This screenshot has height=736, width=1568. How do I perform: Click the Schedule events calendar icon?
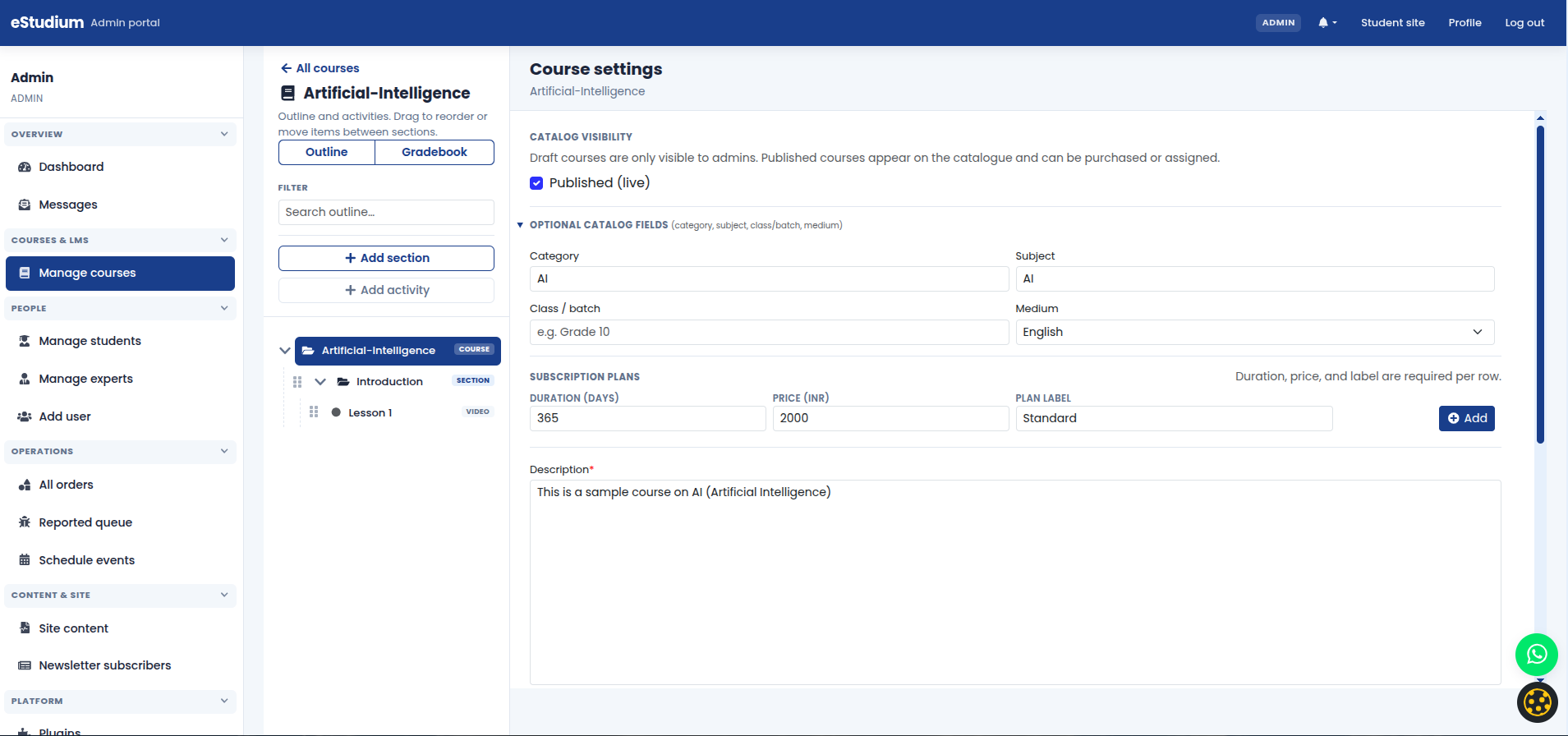coord(25,560)
